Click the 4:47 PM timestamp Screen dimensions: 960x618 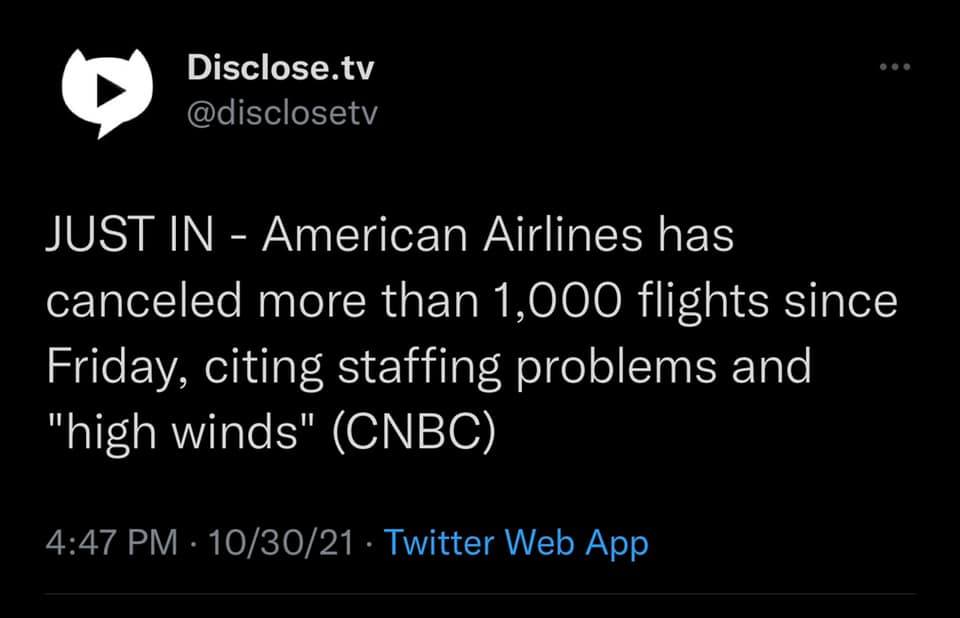click(112, 543)
